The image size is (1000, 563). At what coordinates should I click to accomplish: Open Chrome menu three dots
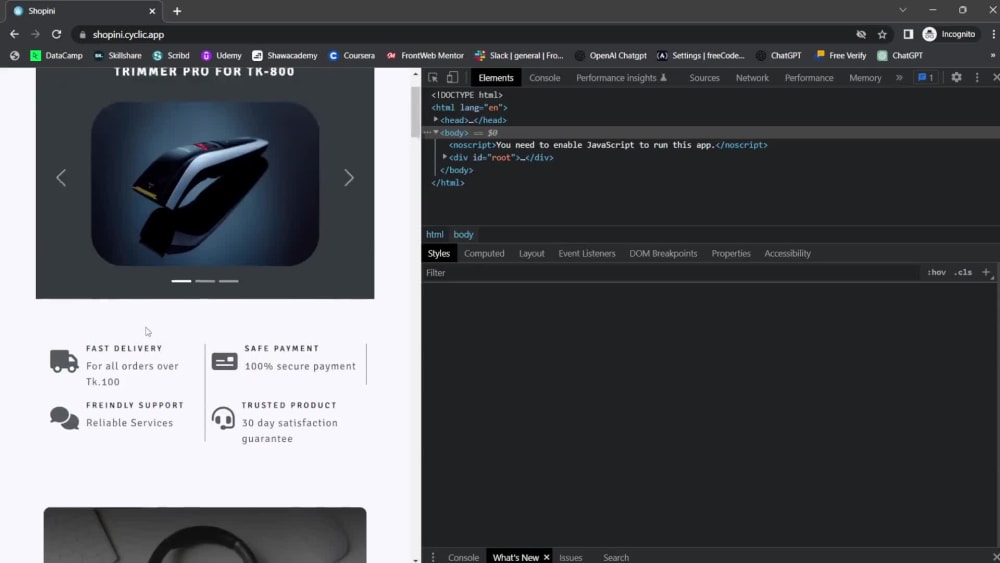coord(994,34)
